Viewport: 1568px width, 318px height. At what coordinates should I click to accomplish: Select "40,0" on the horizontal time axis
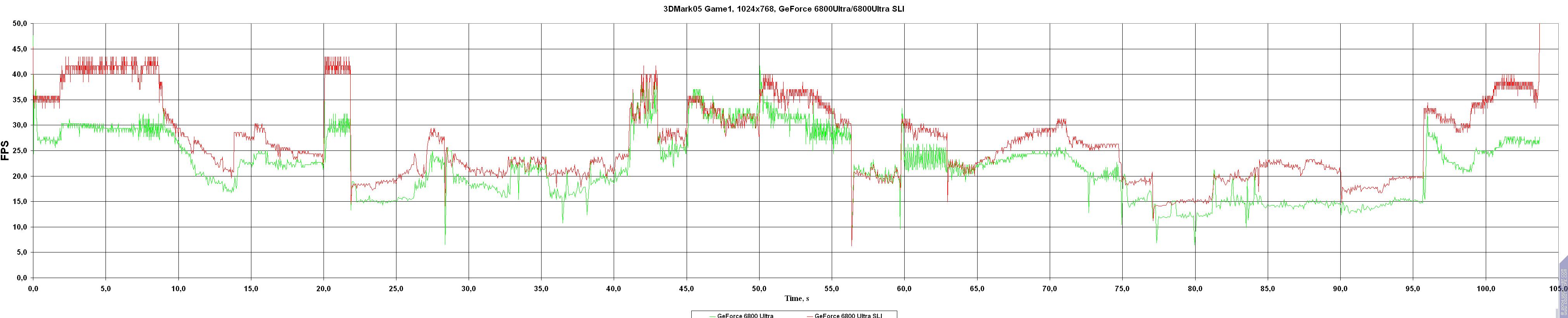point(614,289)
